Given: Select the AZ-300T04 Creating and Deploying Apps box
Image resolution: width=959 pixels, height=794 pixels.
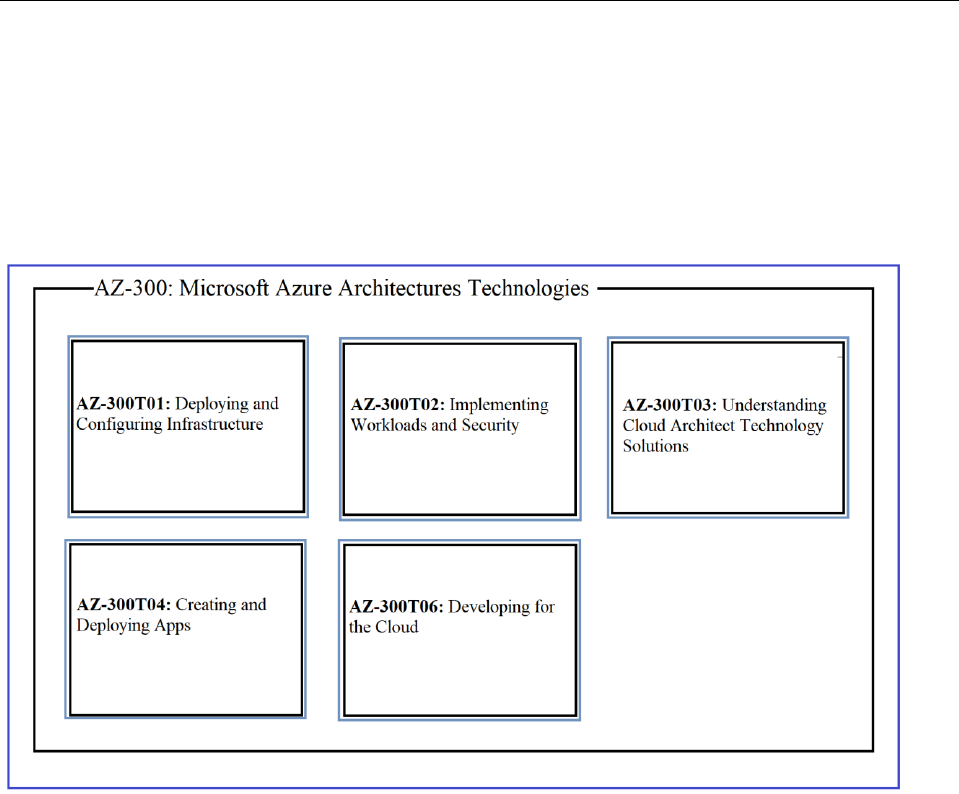Looking at the screenshot, I should [185, 629].
